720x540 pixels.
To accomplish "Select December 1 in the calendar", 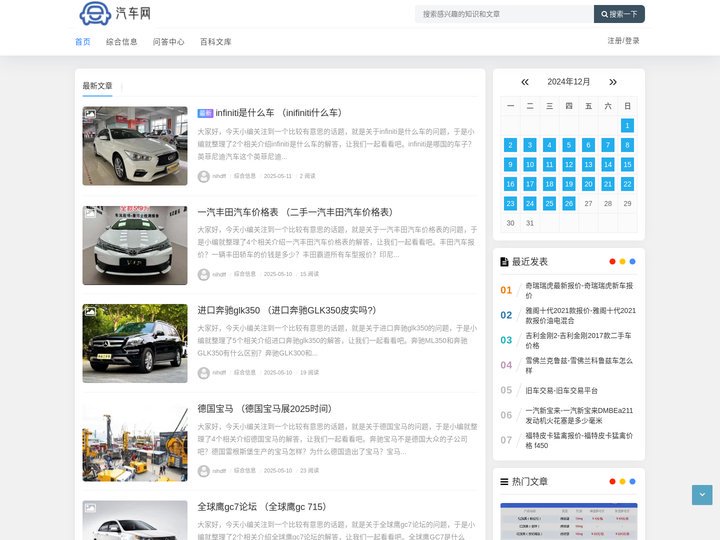I will tap(627, 125).
